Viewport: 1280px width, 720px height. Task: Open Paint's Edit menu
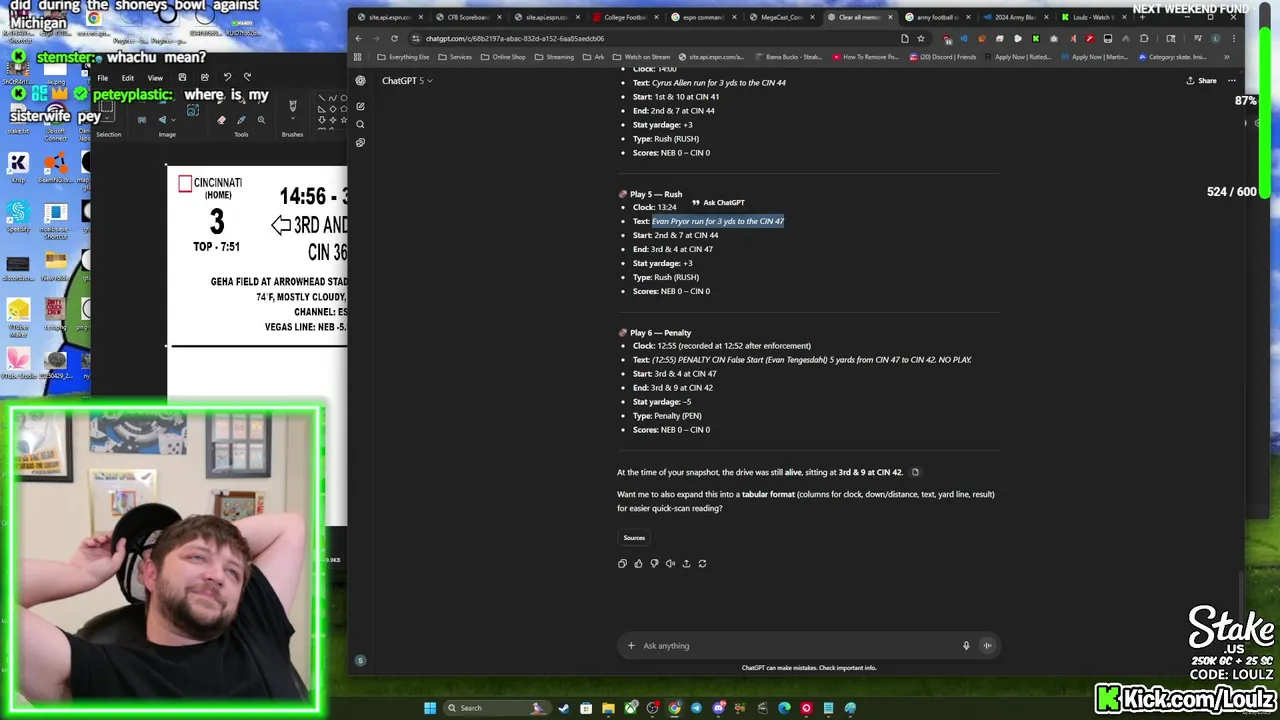click(x=128, y=77)
